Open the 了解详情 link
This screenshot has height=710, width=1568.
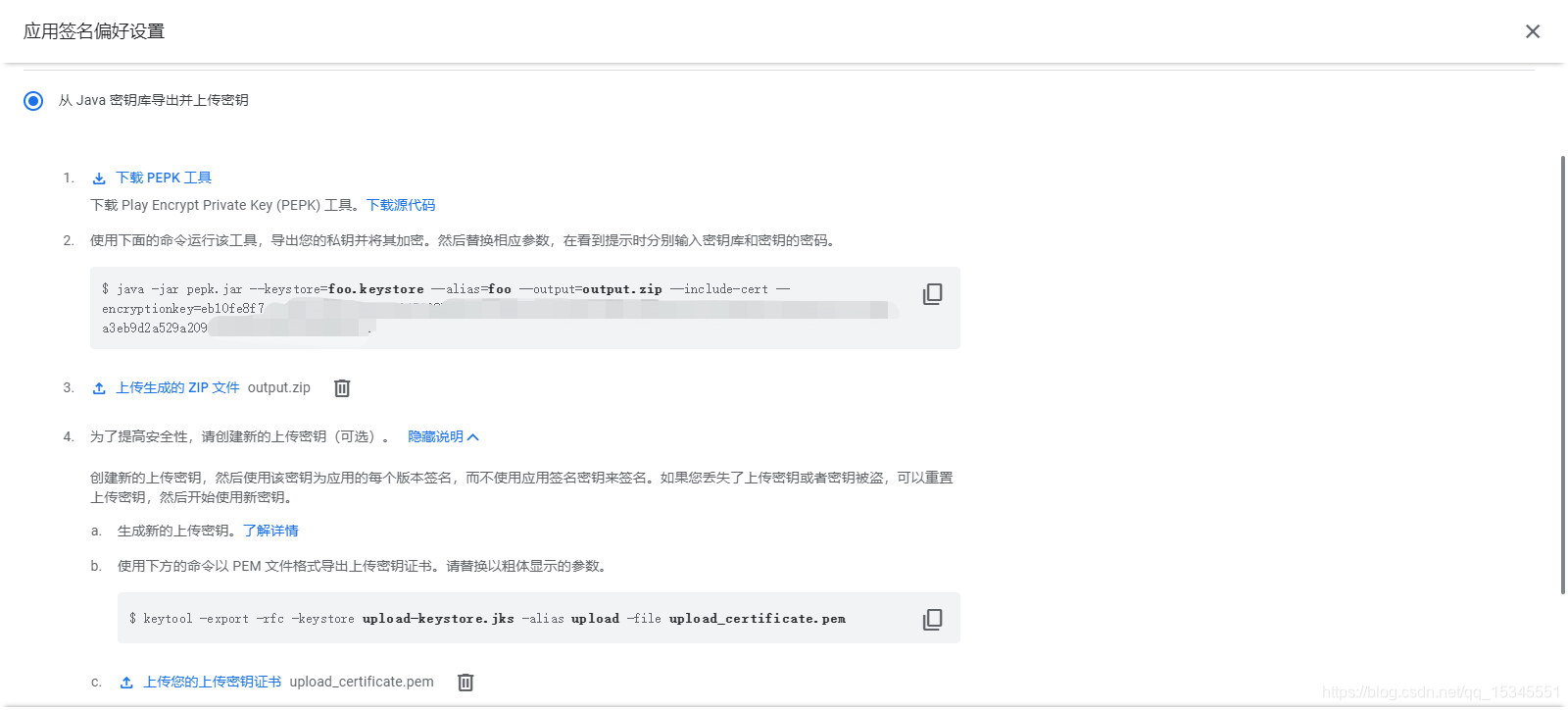(270, 531)
